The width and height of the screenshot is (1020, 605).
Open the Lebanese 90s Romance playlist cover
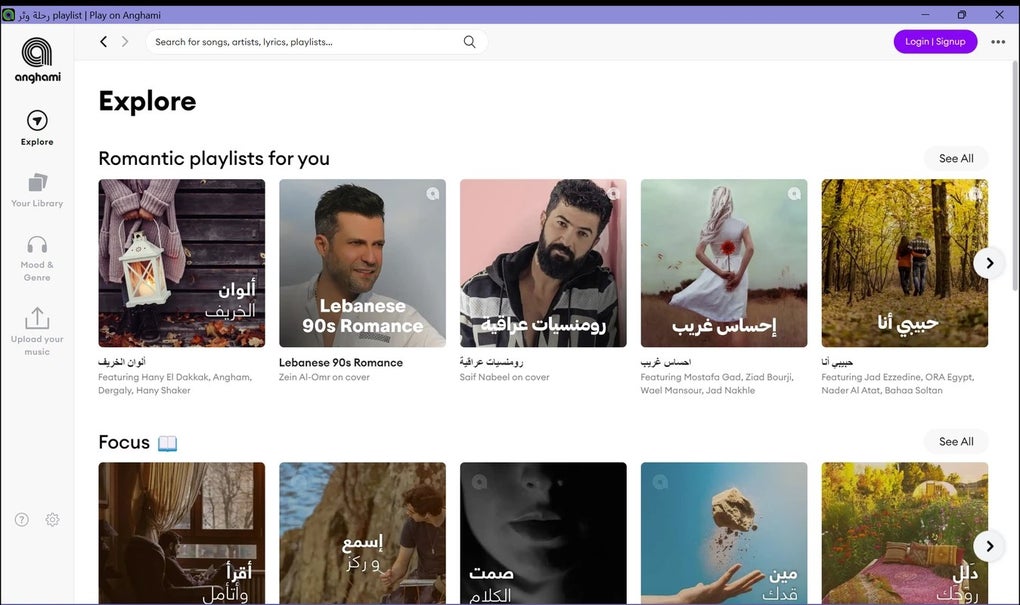coord(362,263)
